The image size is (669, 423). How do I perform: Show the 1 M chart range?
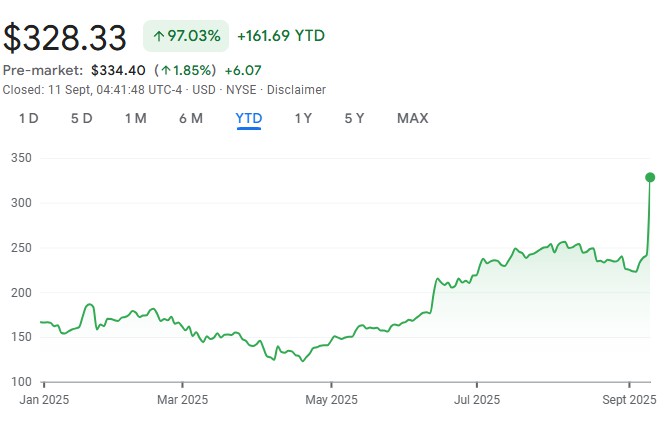[x=136, y=118]
